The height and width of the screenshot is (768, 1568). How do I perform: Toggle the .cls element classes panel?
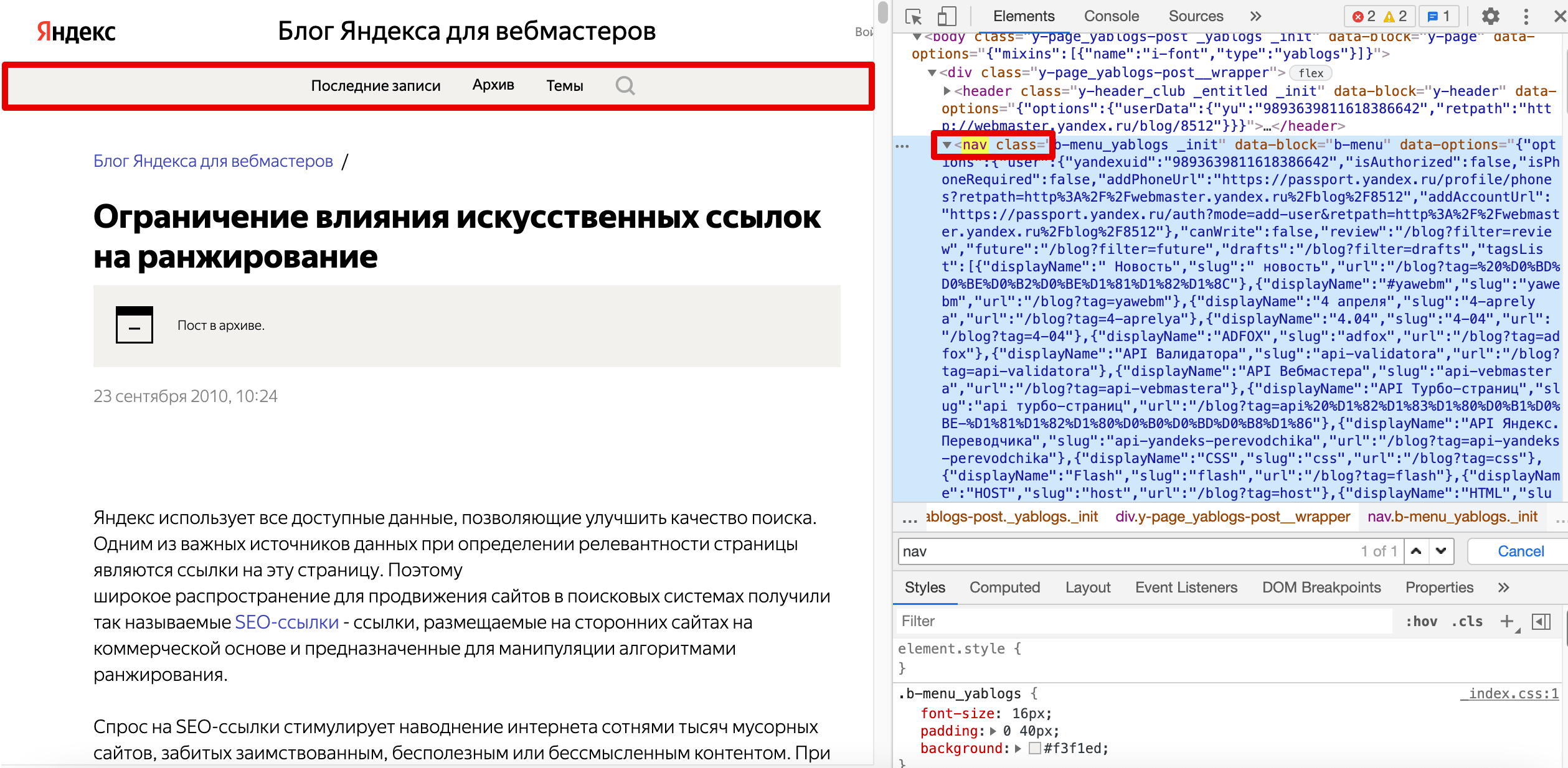coord(1467,621)
